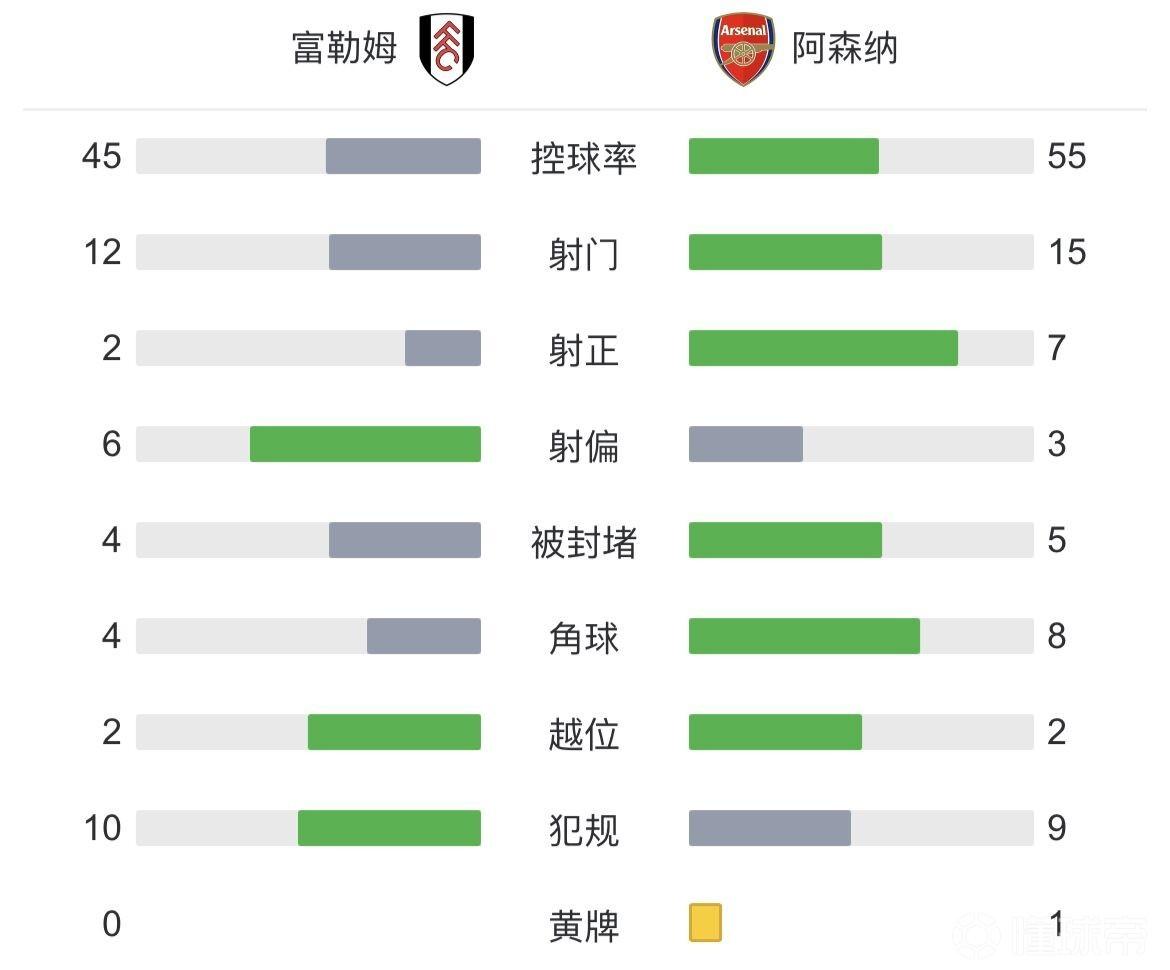Click Fulham's 射偏 green bar
This screenshot has width=1170, height=970.
365,444
